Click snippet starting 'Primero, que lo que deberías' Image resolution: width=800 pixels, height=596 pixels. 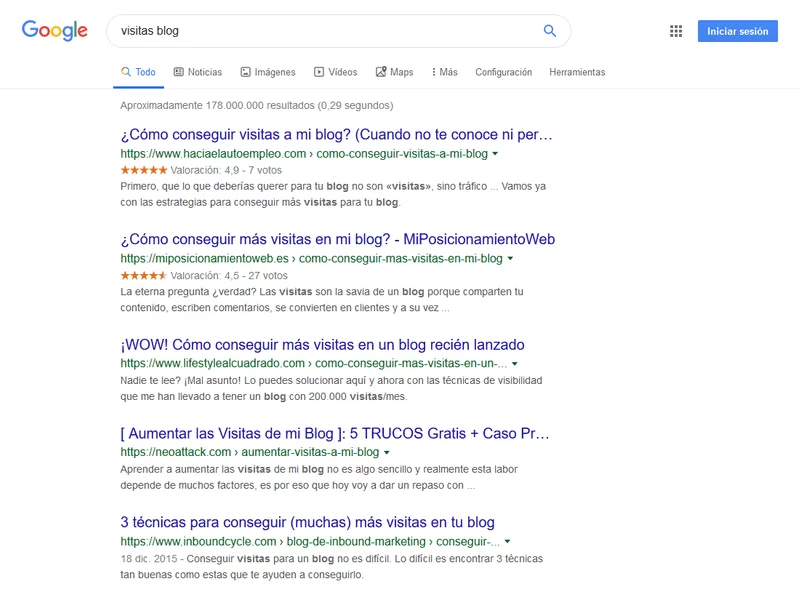(x=333, y=194)
